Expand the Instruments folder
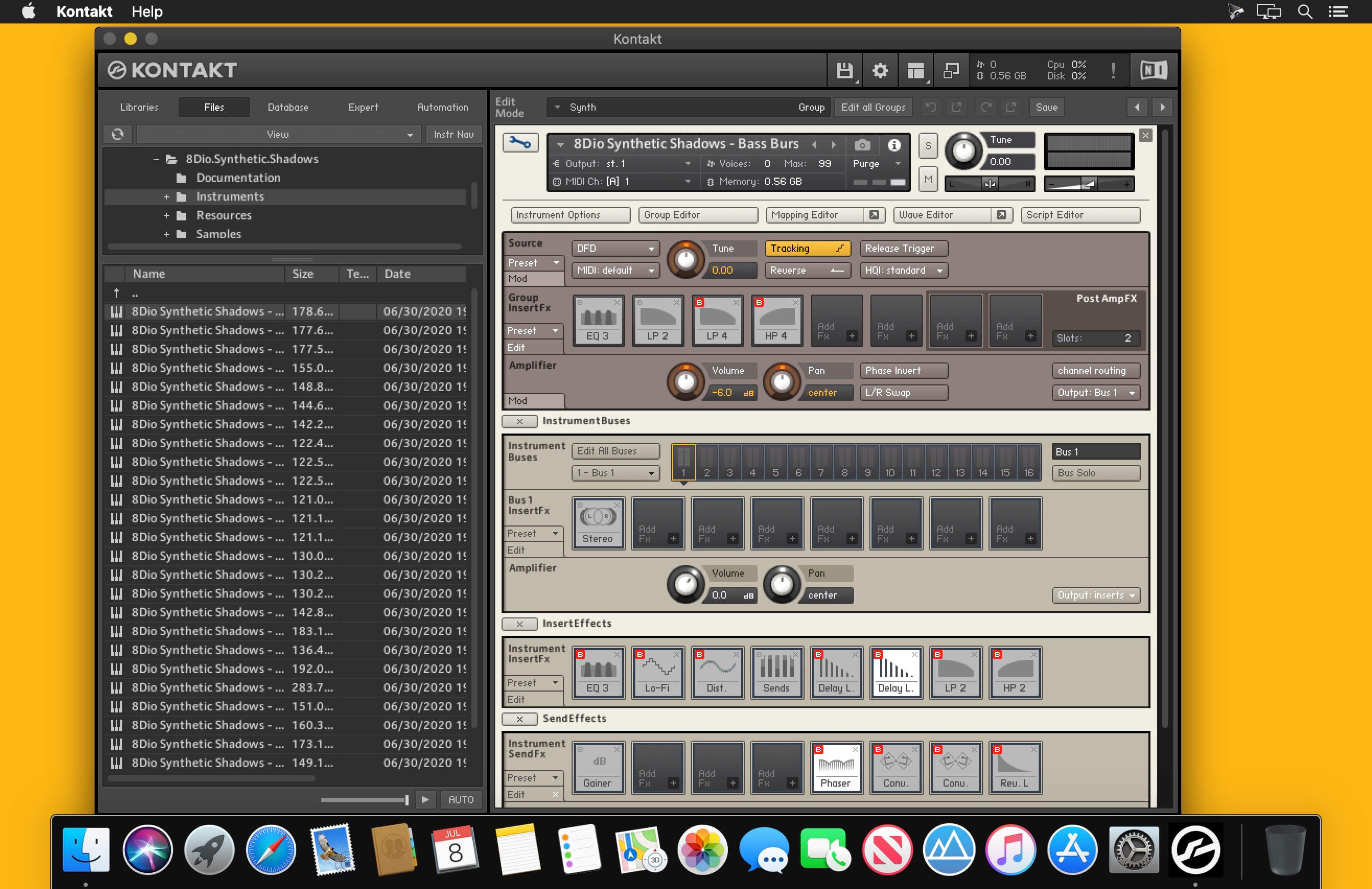 (x=166, y=197)
